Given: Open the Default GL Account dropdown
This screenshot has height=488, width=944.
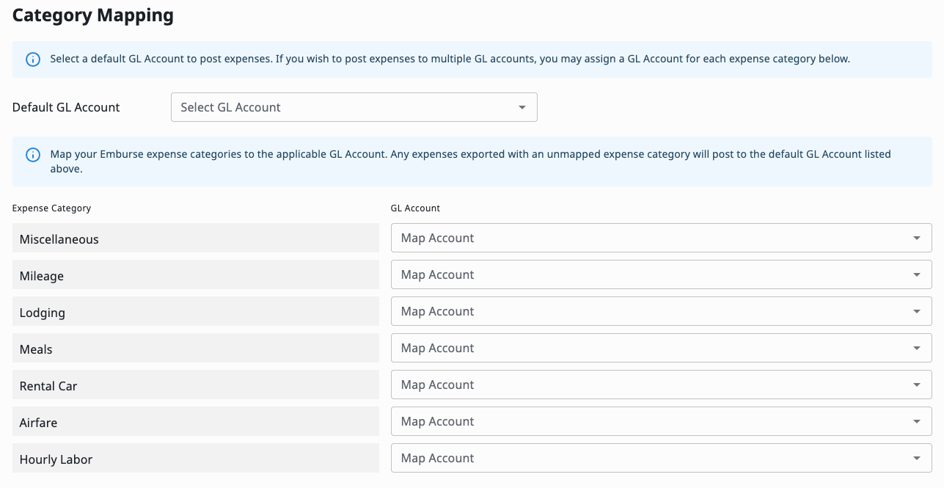Looking at the screenshot, I should click(x=354, y=107).
